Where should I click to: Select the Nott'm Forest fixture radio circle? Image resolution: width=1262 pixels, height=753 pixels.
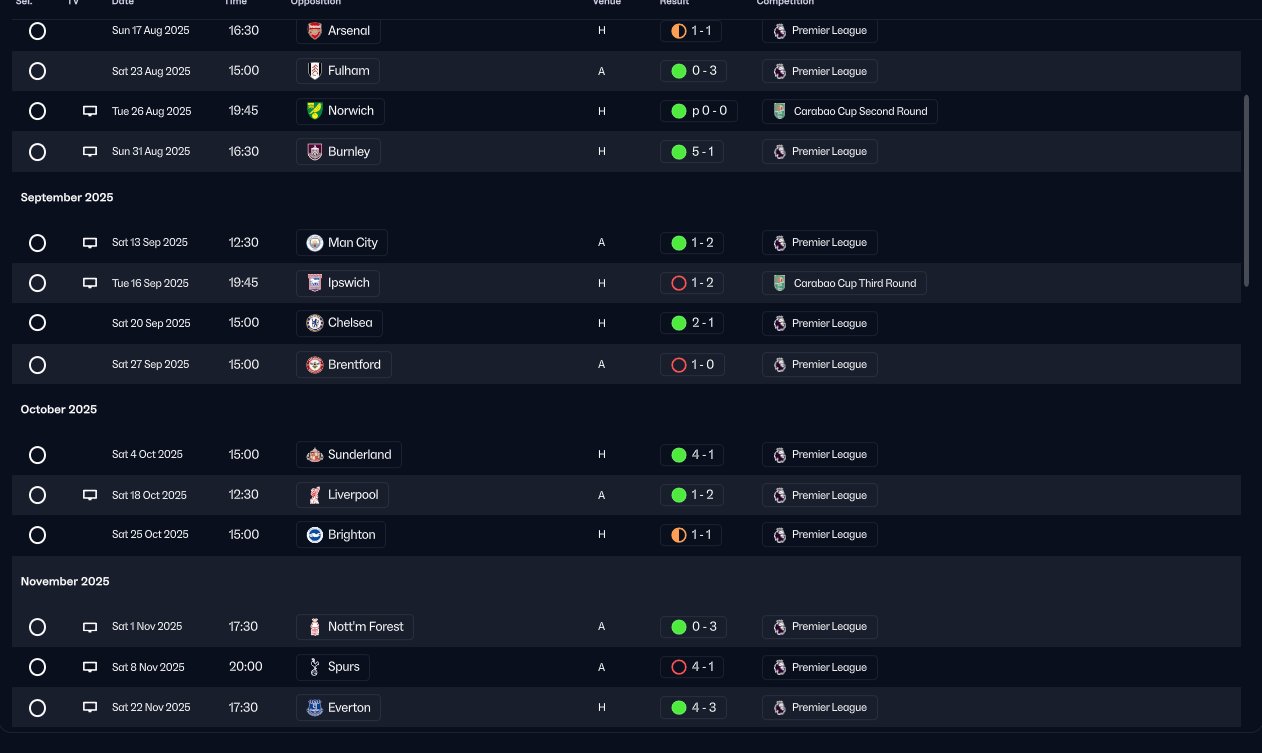37,627
